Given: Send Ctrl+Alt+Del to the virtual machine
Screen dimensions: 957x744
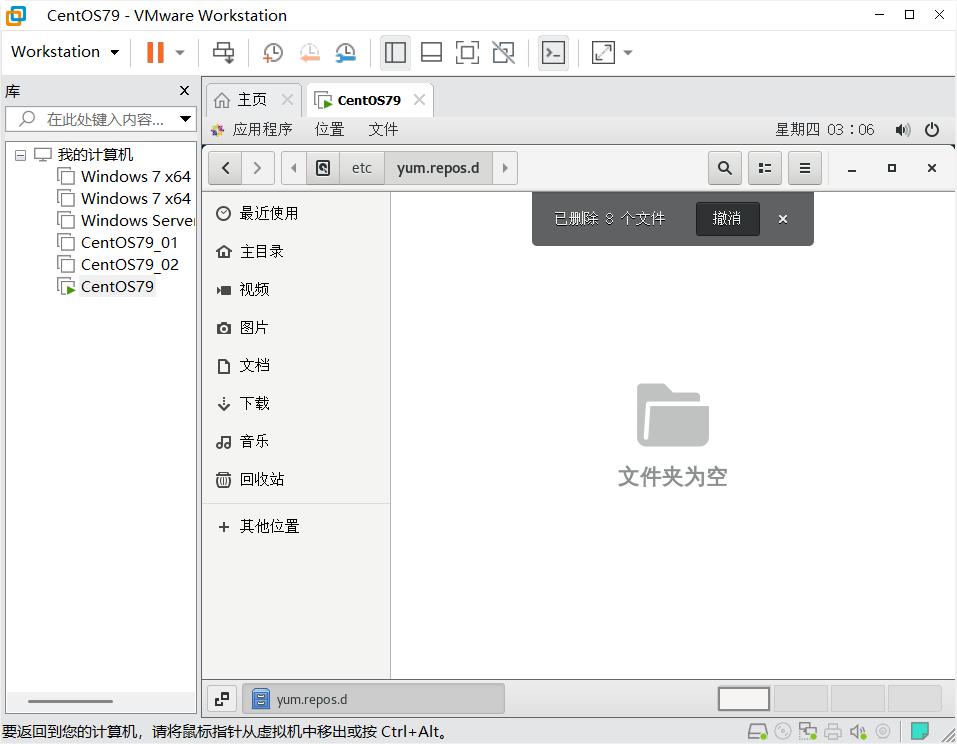Looking at the screenshot, I should click(x=223, y=52).
